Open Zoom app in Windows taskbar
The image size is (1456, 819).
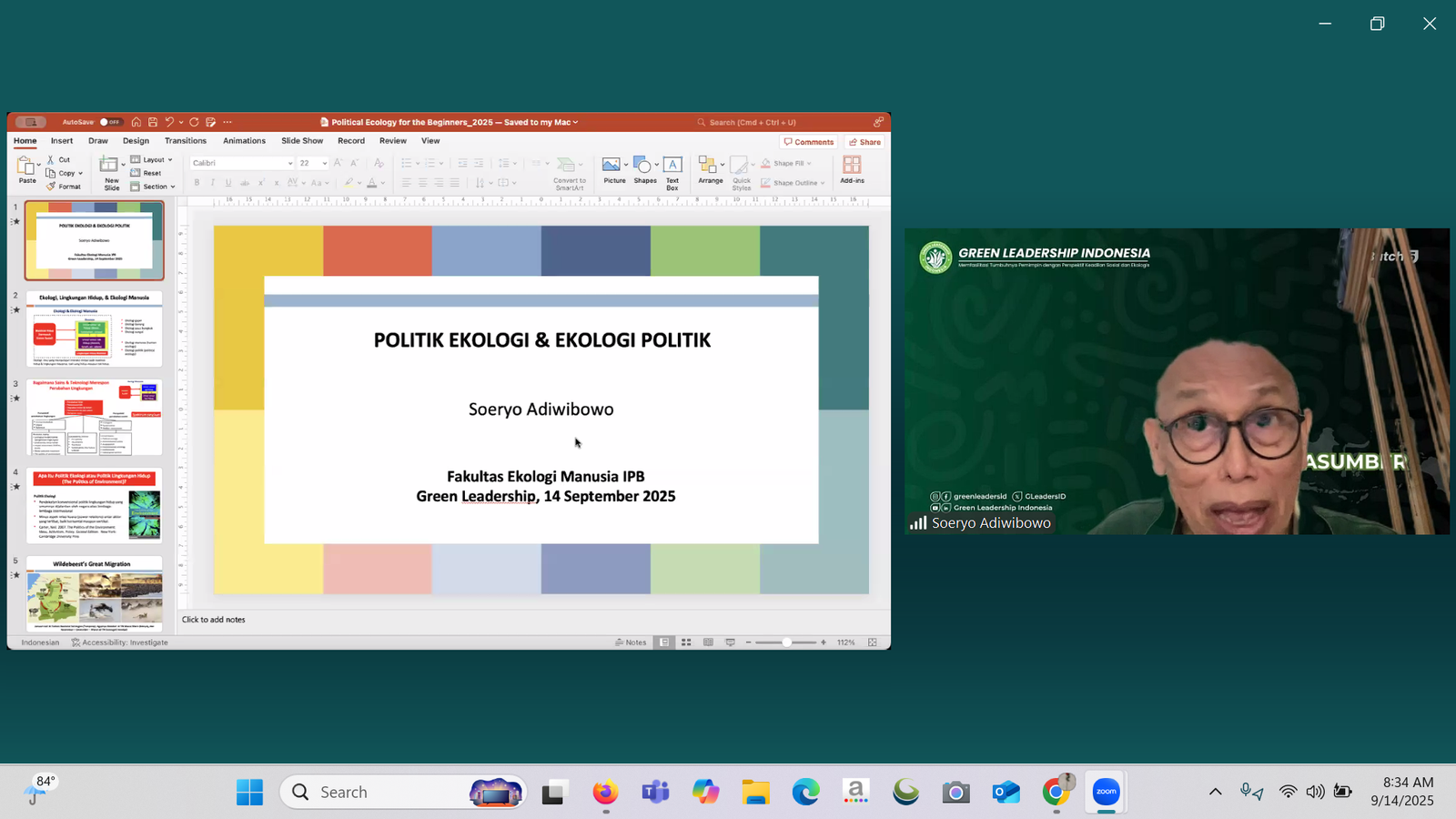coord(1106,792)
